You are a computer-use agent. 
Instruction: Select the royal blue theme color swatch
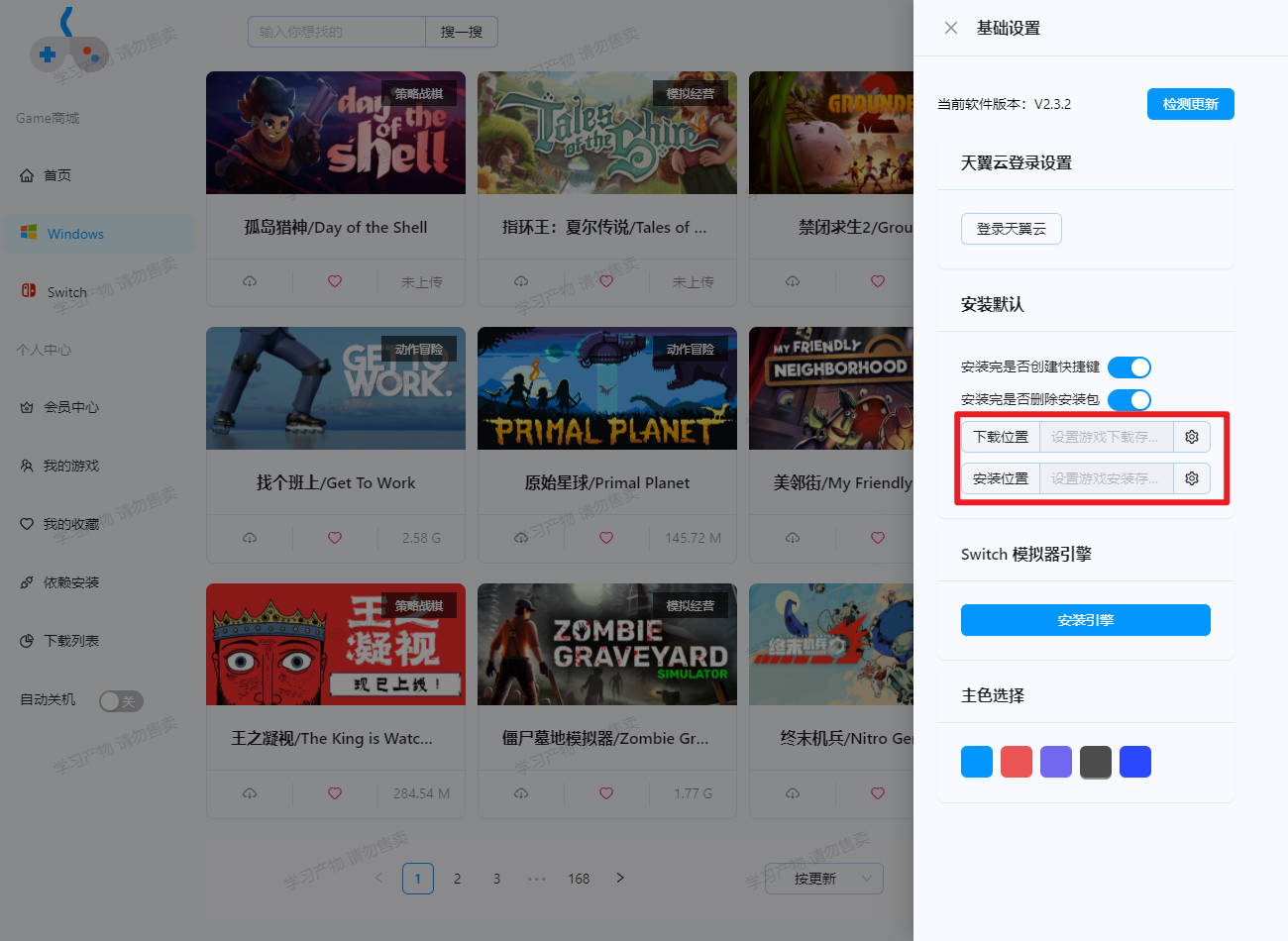(x=1135, y=762)
